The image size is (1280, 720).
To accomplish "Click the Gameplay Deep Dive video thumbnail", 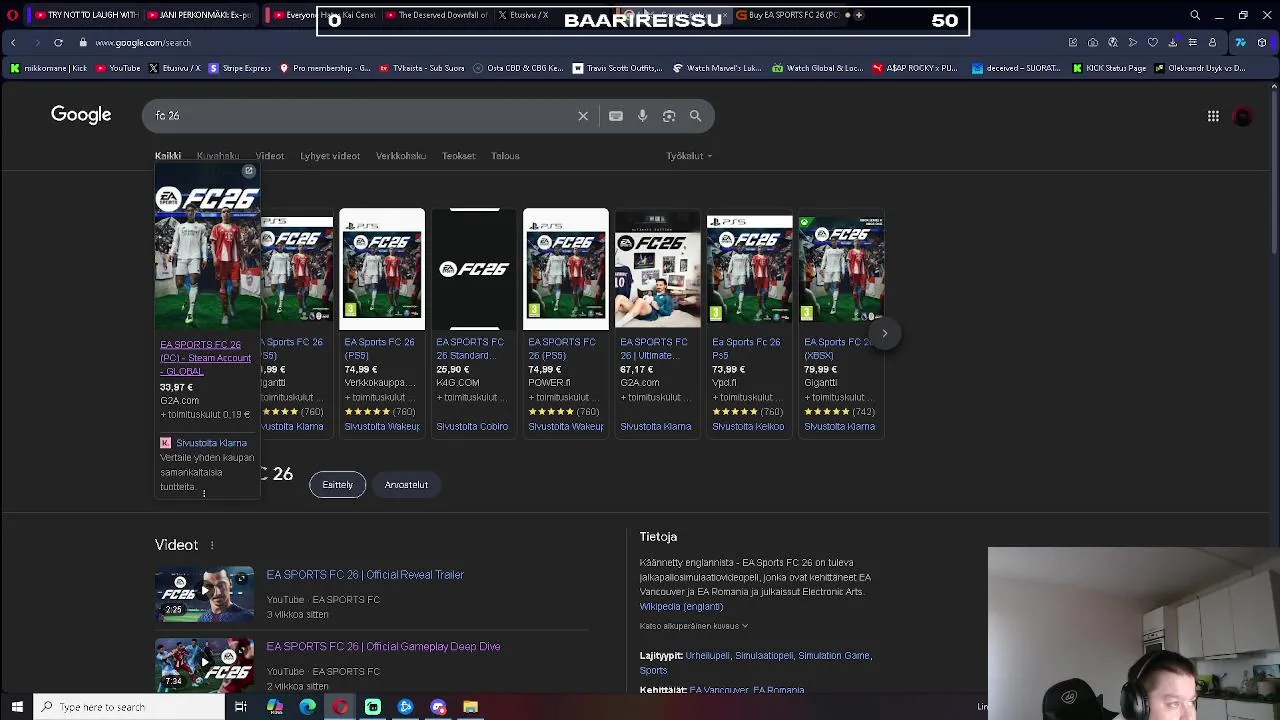I will [204, 665].
